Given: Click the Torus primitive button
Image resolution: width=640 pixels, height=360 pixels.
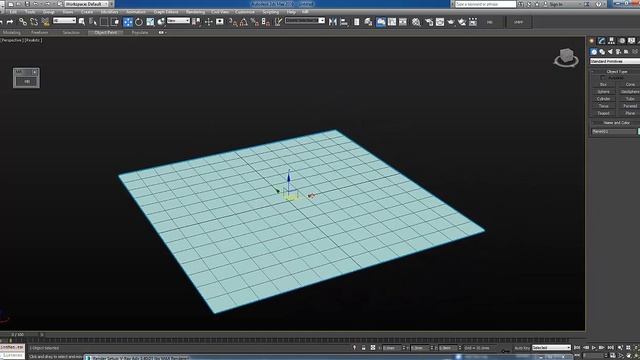Looking at the screenshot, I should [x=603, y=106].
